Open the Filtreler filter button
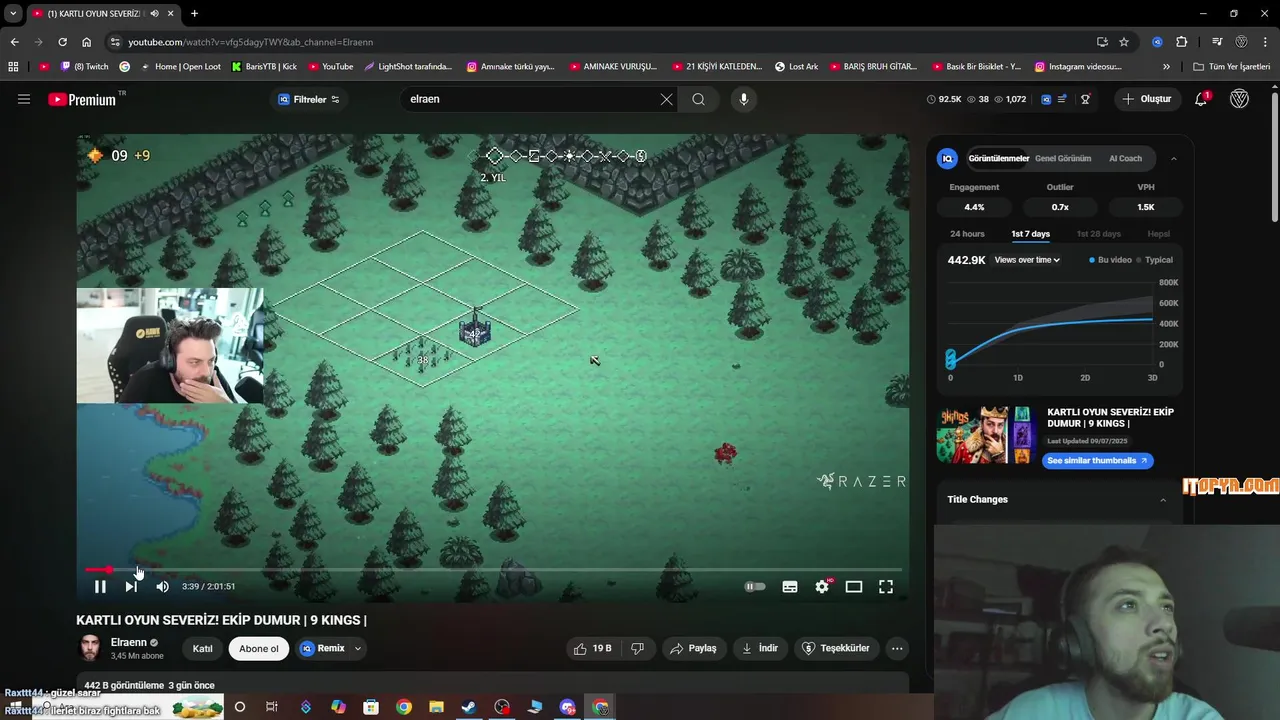The image size is (1280, 720). tap(309, 99)
